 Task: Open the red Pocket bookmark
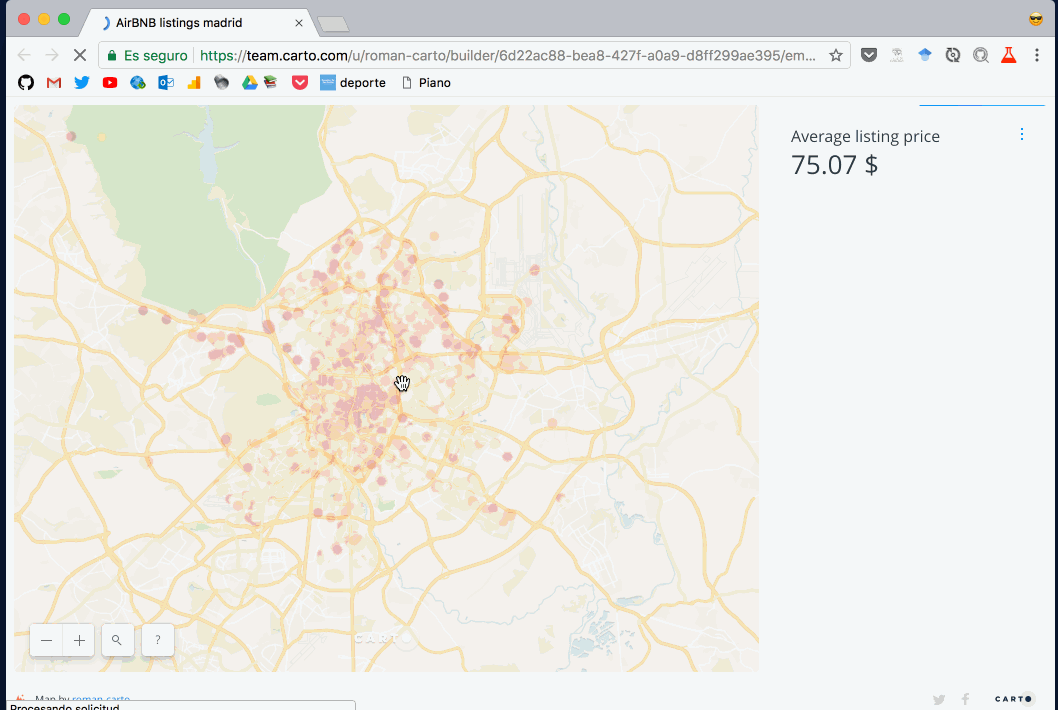tap(300, 82)
